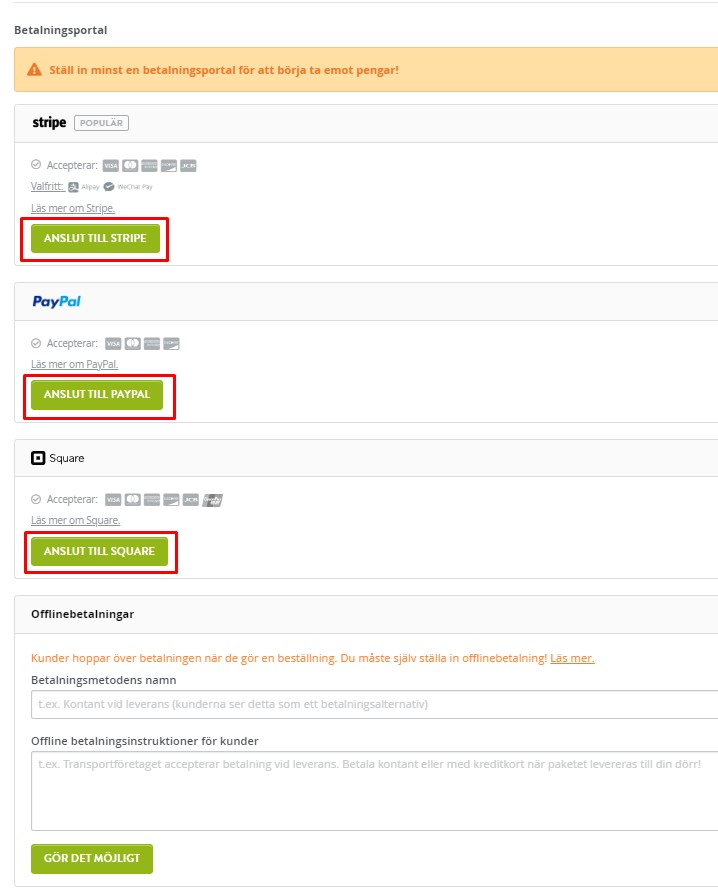Click the Square name text

[x=67, y=458]
